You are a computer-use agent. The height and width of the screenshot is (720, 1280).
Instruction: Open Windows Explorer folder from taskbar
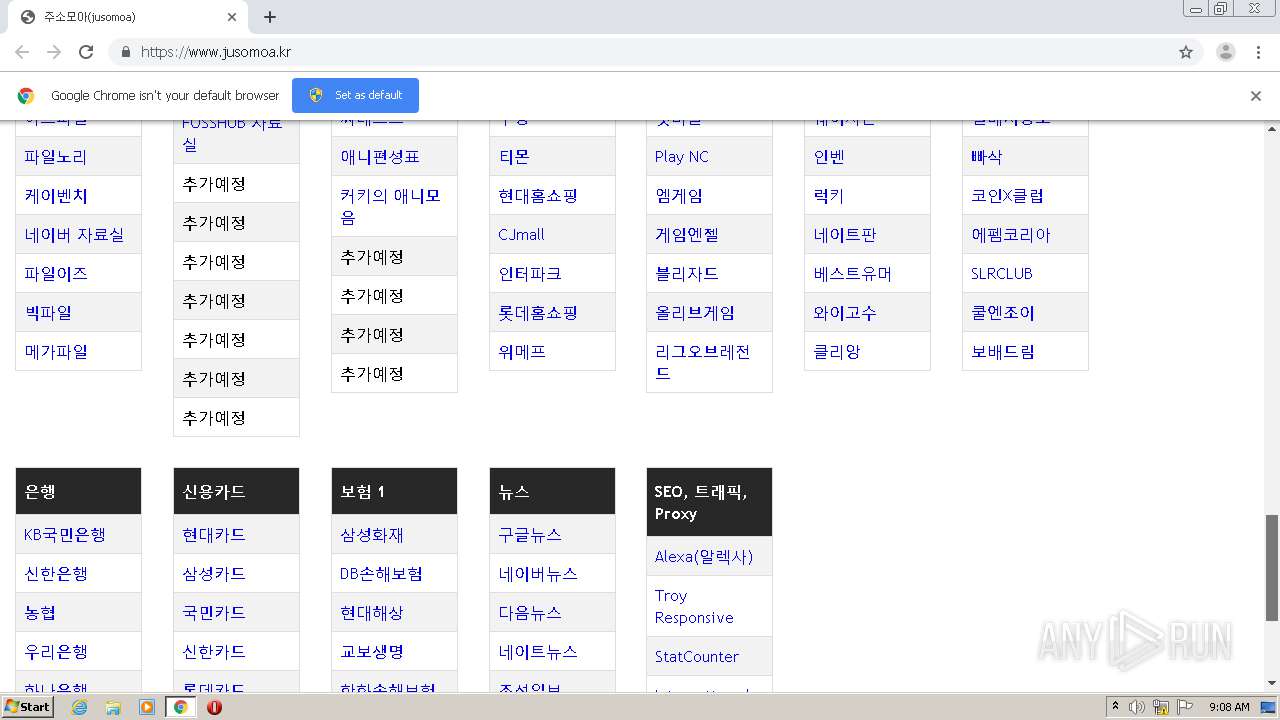113,707
